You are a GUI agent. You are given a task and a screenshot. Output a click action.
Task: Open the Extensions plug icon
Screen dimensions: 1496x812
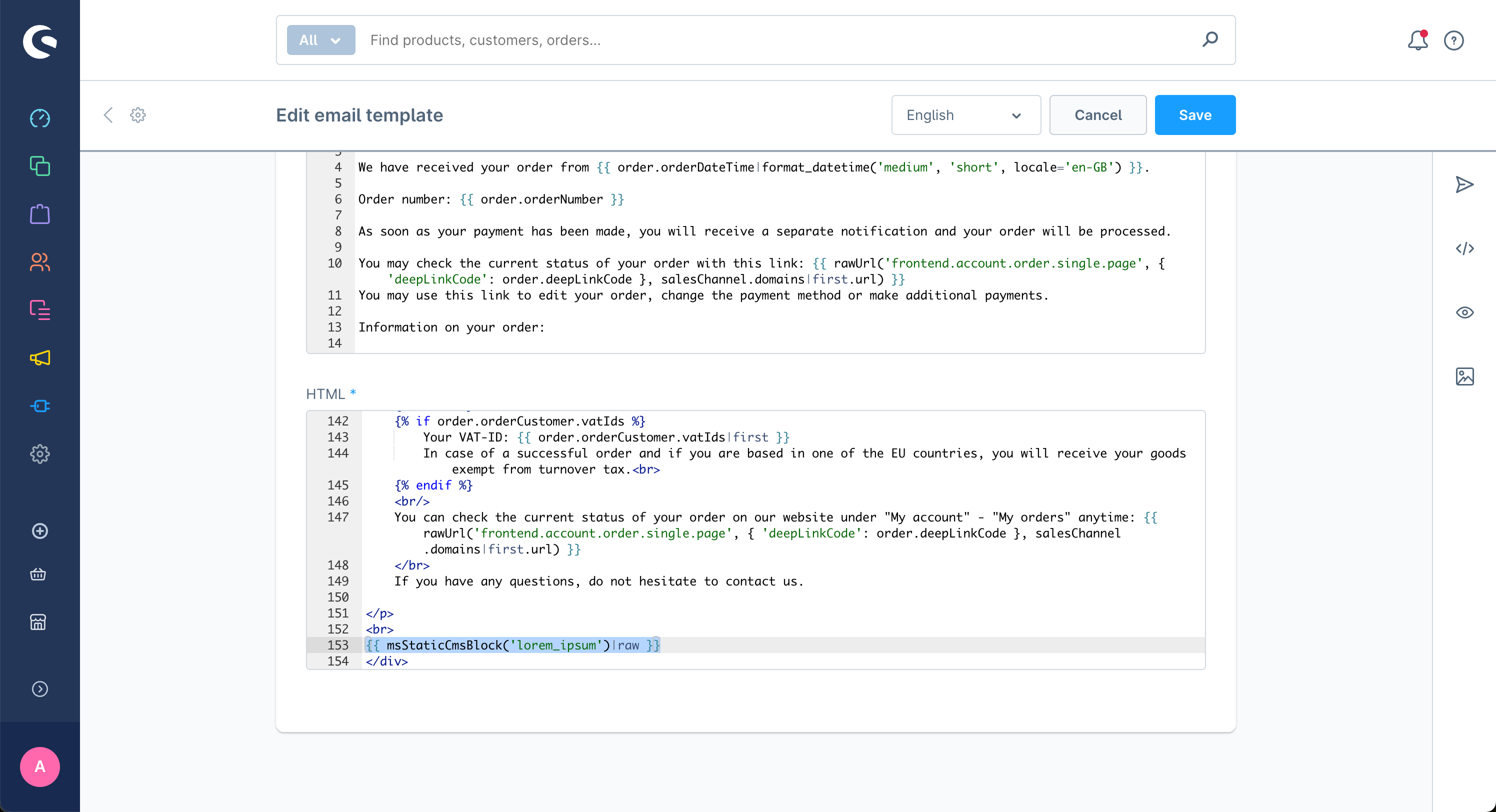click(x=39, y=406)
